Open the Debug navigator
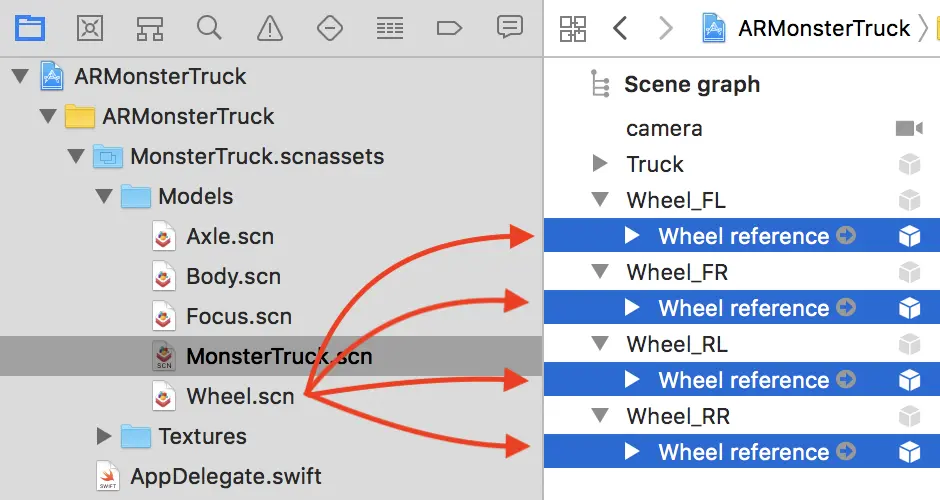This screenshot has width=940, height=500. [x=390, y=28]
